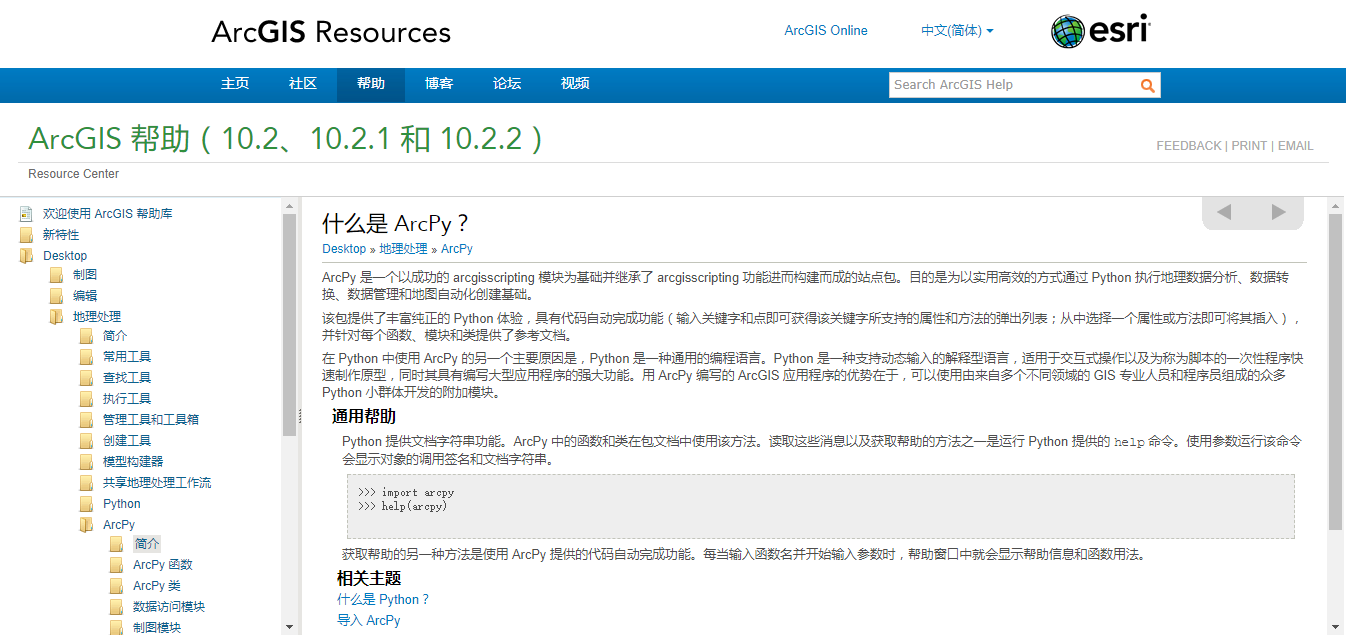Click the open book icon next to ArcPy
The height and width of the screenshot is (635, 1346).
pos(86,525)
